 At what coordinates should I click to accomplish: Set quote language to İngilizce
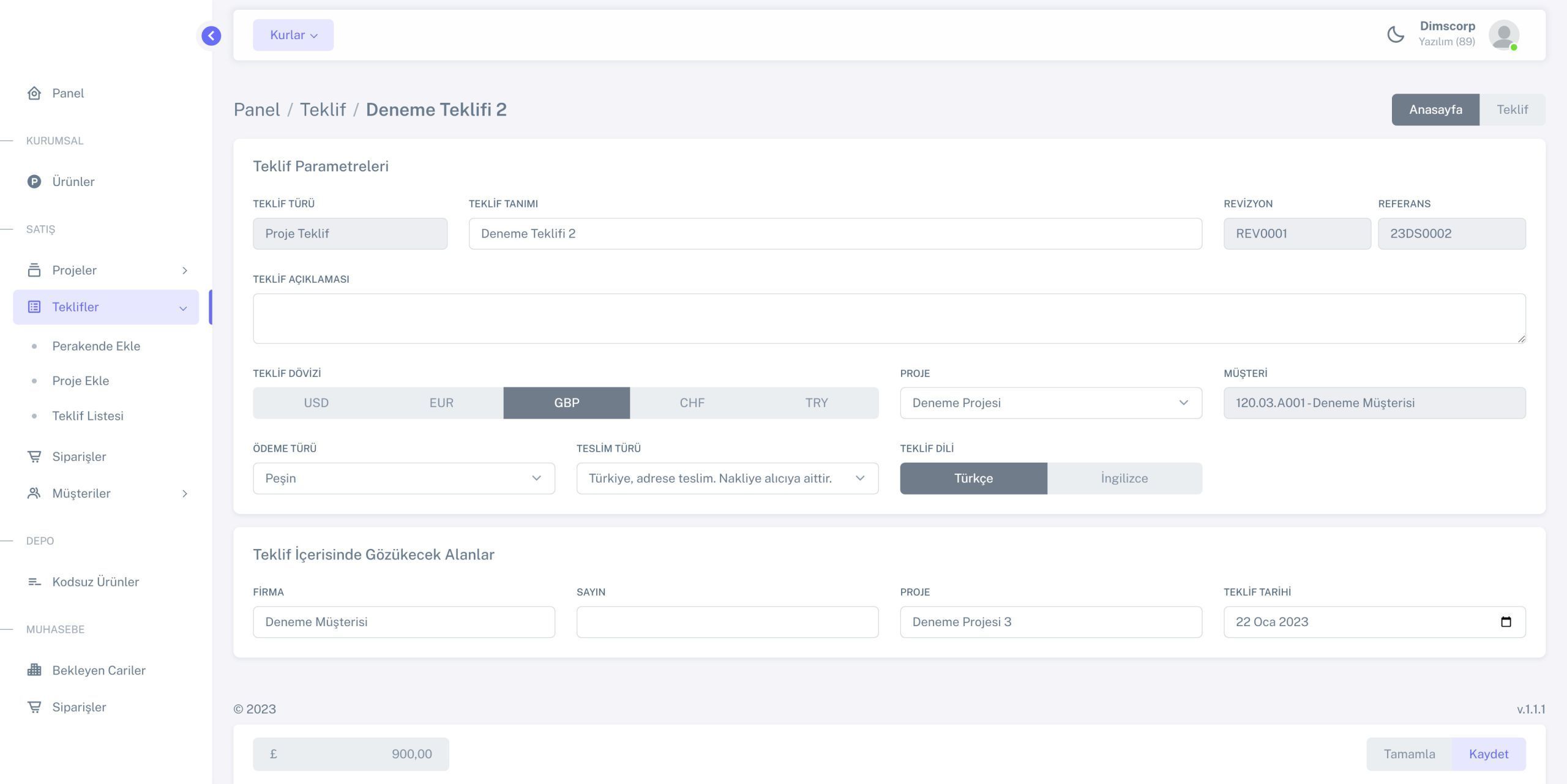click(1124, 478)
